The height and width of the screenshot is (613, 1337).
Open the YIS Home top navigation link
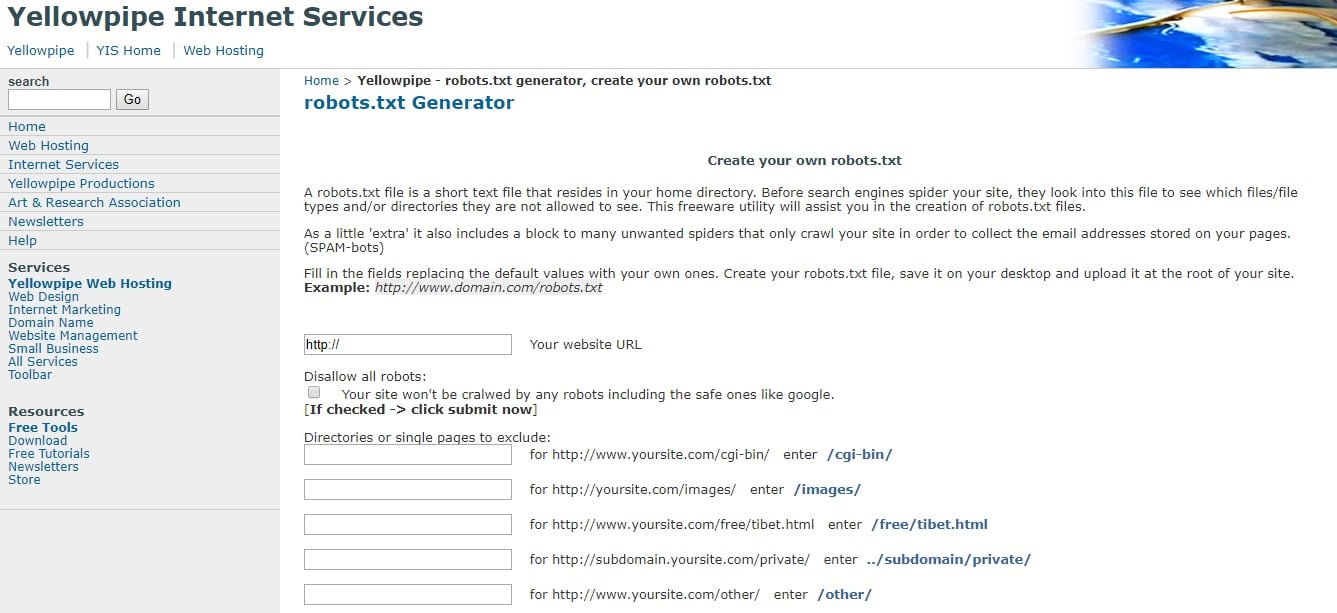point(128,51)
